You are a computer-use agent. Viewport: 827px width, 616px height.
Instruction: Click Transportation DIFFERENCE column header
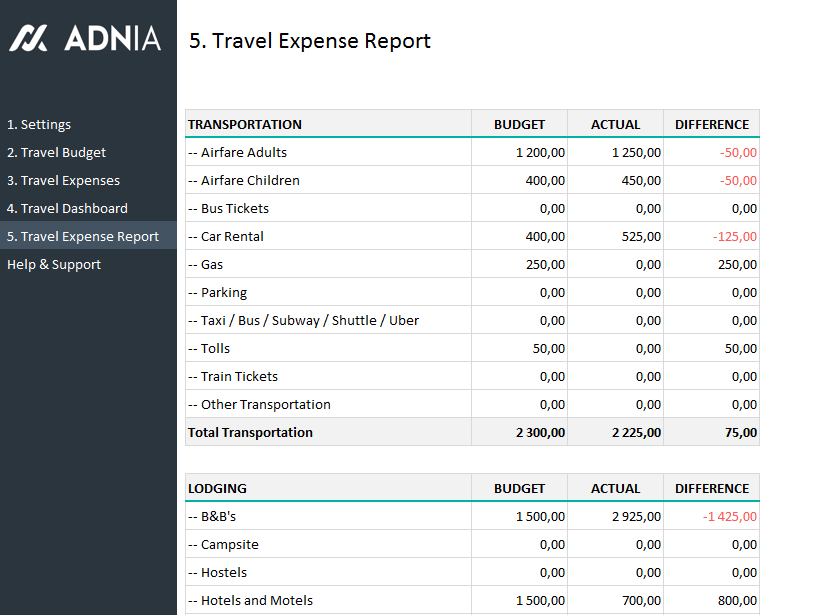click(x=711, y=125)
